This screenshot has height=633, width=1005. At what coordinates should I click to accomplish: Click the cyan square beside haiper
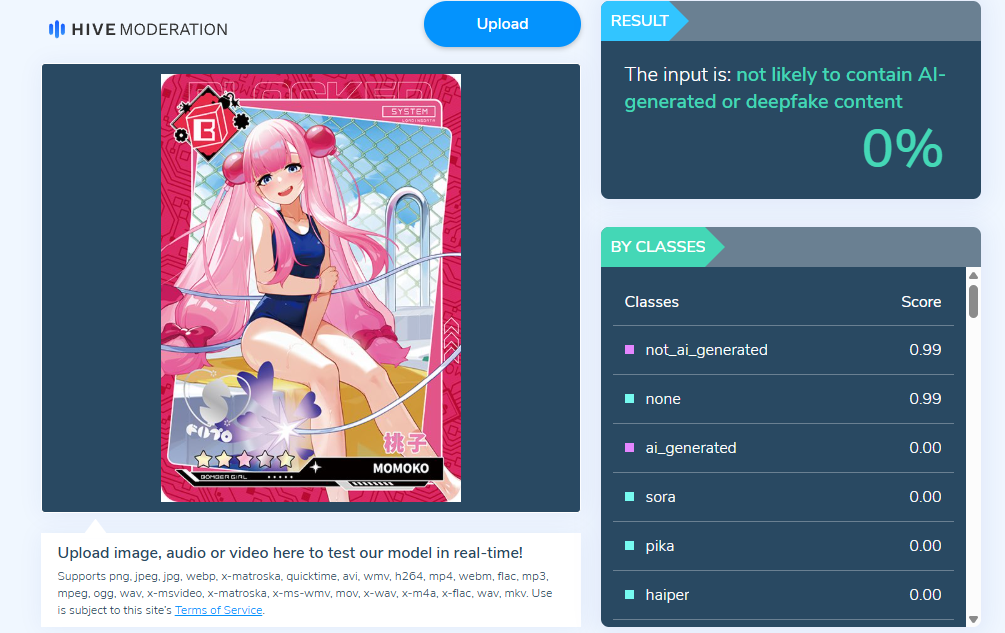(629, 595)
